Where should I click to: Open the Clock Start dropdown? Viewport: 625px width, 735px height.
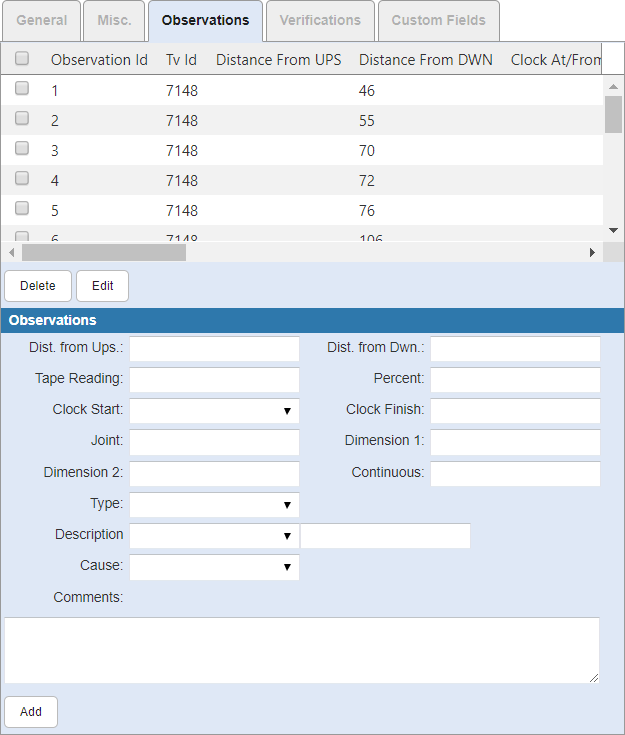(214, 411)
